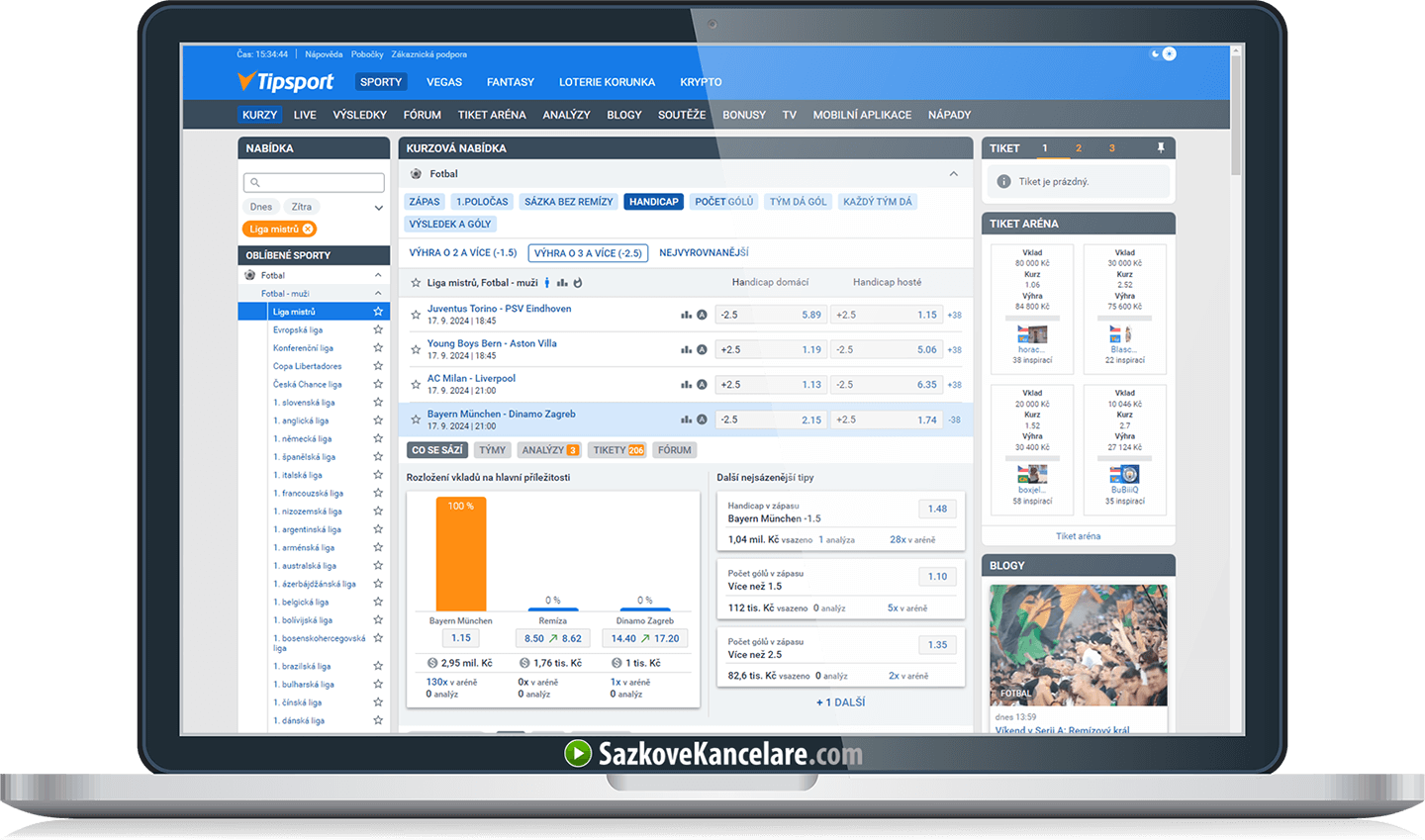Collapse -38 bets for Bayern München match

point(954,420)
